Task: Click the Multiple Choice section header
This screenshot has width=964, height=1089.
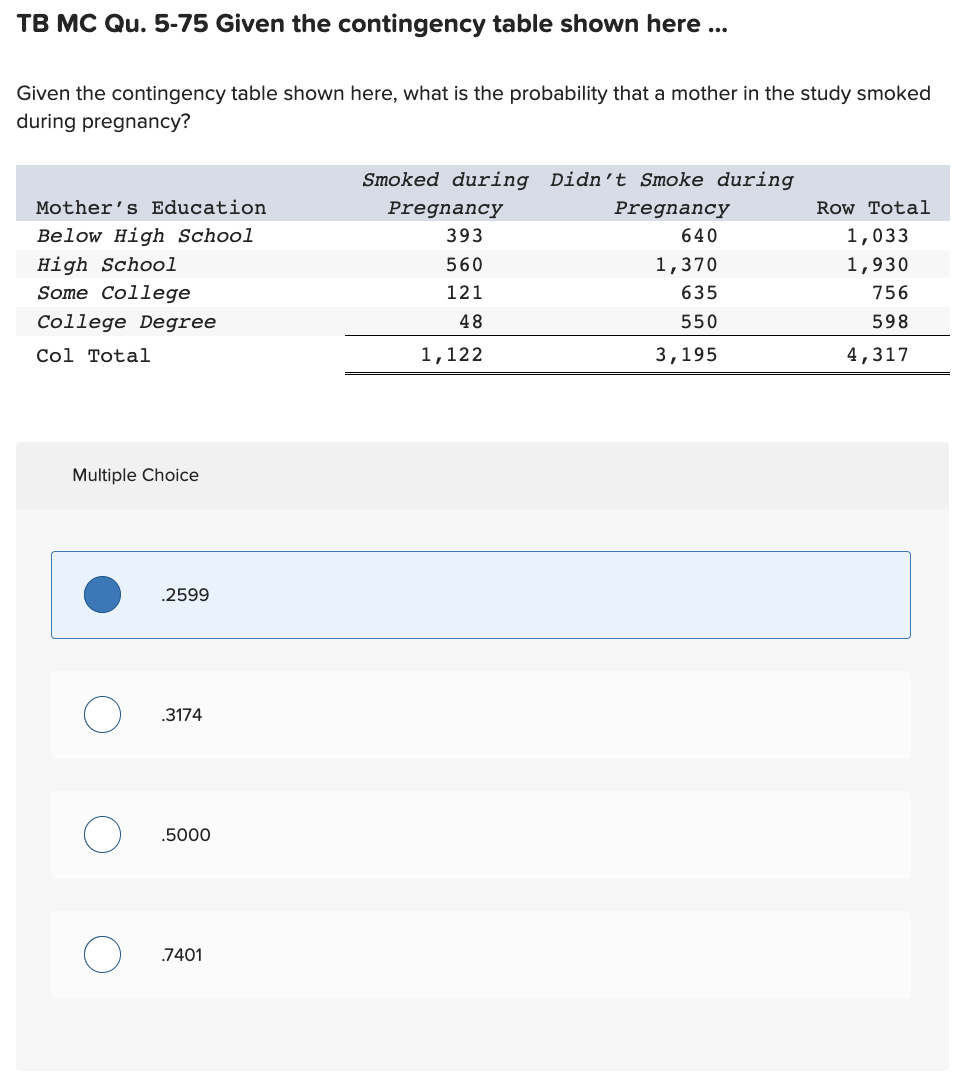Action: point(135,475)
